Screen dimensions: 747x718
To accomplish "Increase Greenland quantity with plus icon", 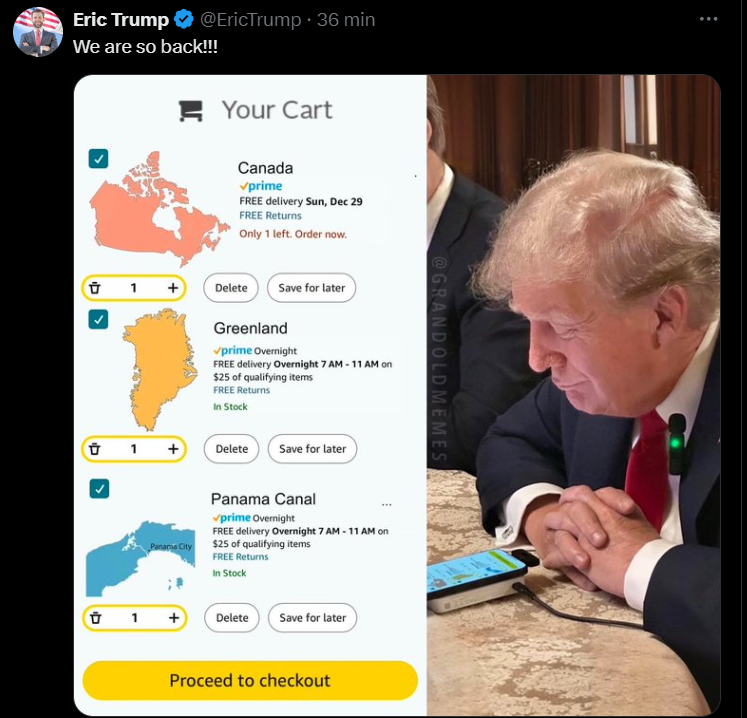I will tap(173, 449).
